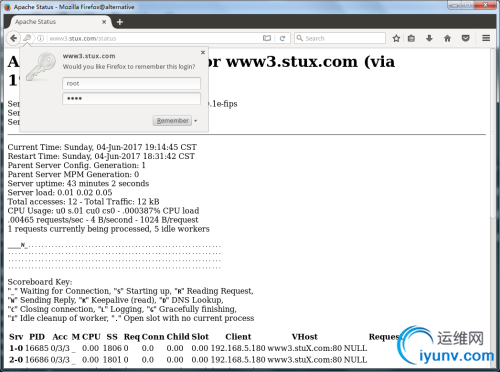This screenshot has height=372, width=500.
Task: Click the page vertical scrollbar
Action: click(x=494, y=133)
